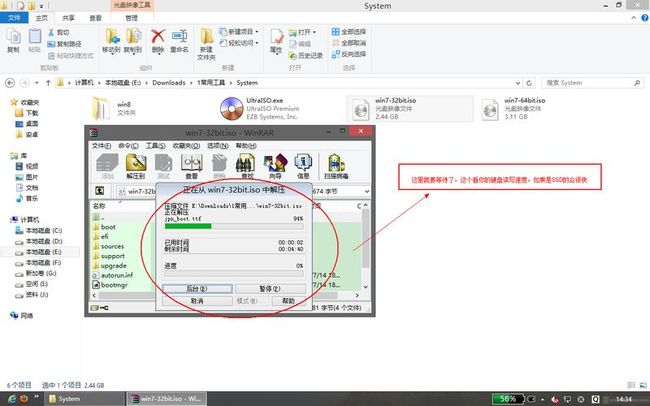Screen dimensions: 650x406
Task: Open WinRAR Tools (工具) menu
Action: [x=155, y=146]
